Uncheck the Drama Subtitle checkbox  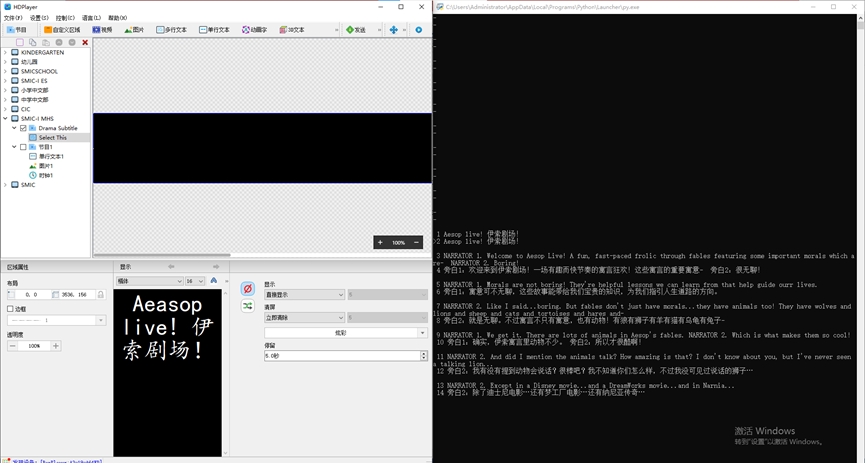[x=24, y=128]
